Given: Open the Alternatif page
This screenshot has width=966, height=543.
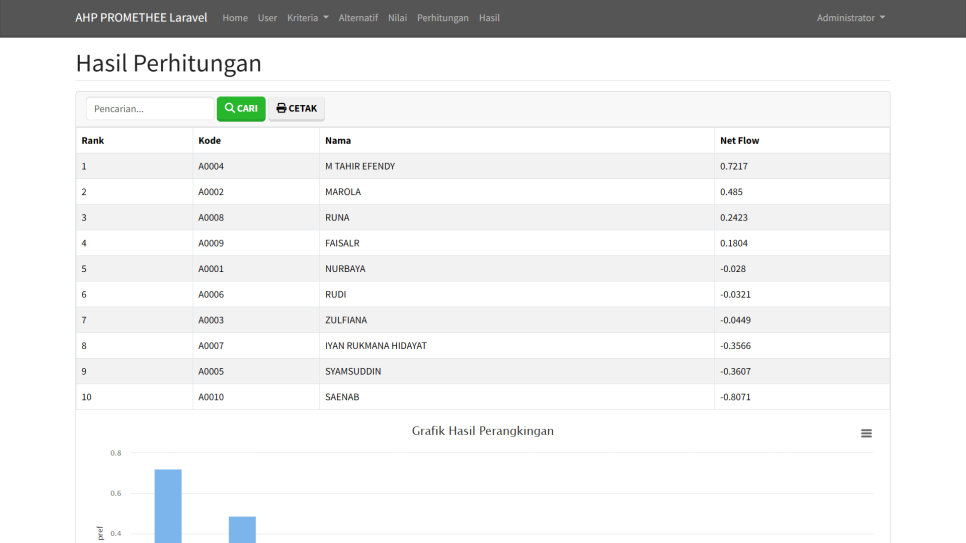Looking at the screenshot, I should [x=358, y=18].
